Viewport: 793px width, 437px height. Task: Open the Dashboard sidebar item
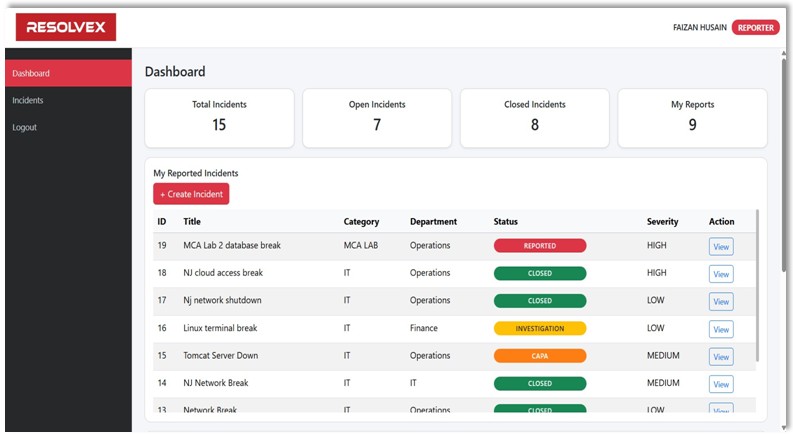point(68,73)
